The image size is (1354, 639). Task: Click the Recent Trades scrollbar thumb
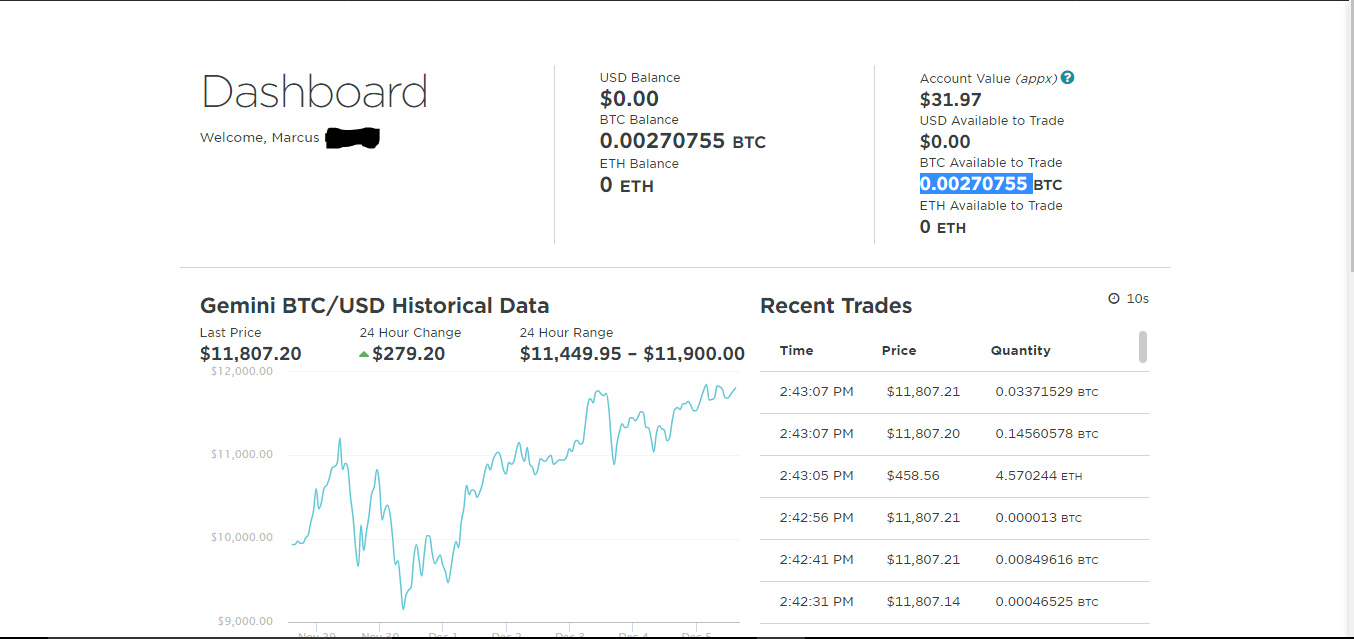pyautogui.click(x=1143, y=347)
